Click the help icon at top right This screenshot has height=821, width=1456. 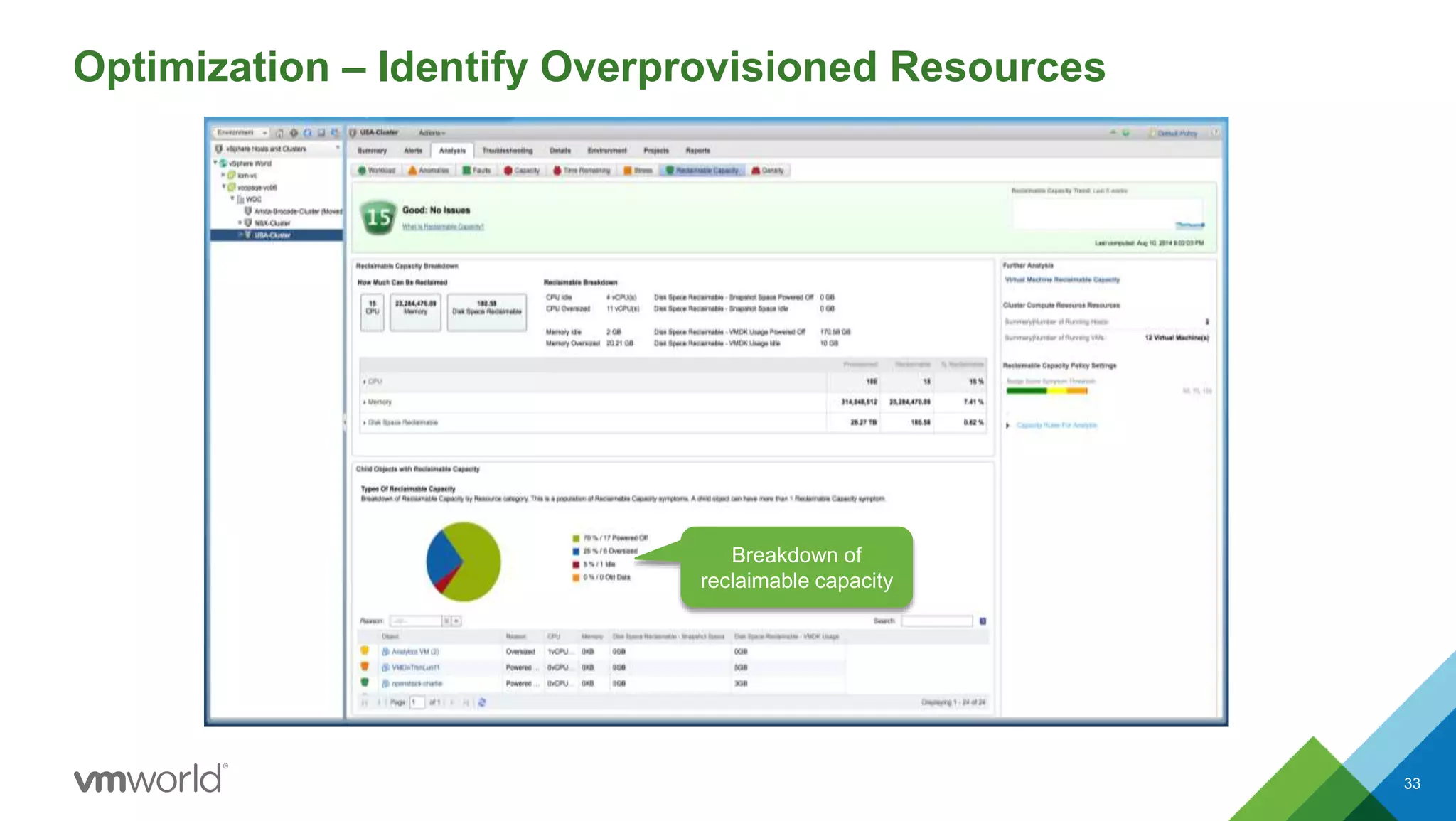tap(1215, 132)
